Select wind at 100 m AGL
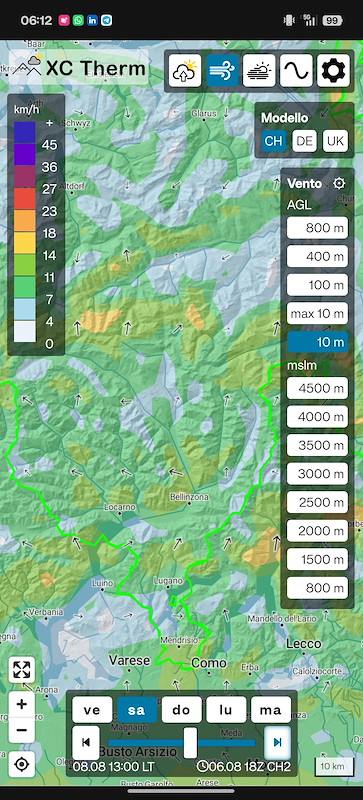Screen dimensions: 363x800 [317, 285]
